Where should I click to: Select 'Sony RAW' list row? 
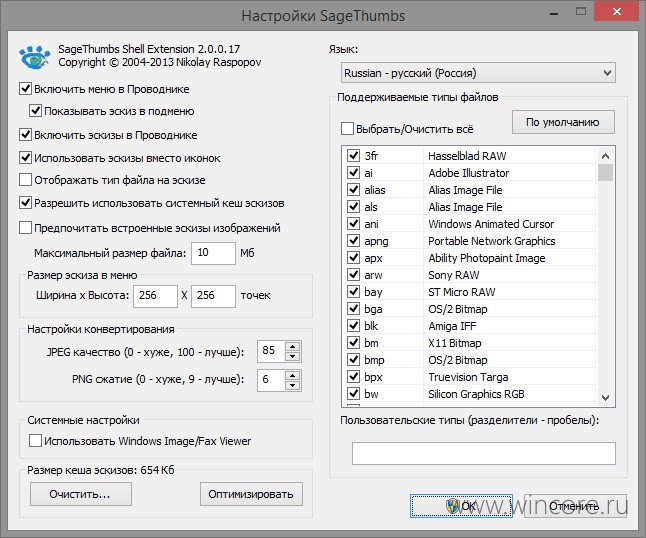point(469,275)
